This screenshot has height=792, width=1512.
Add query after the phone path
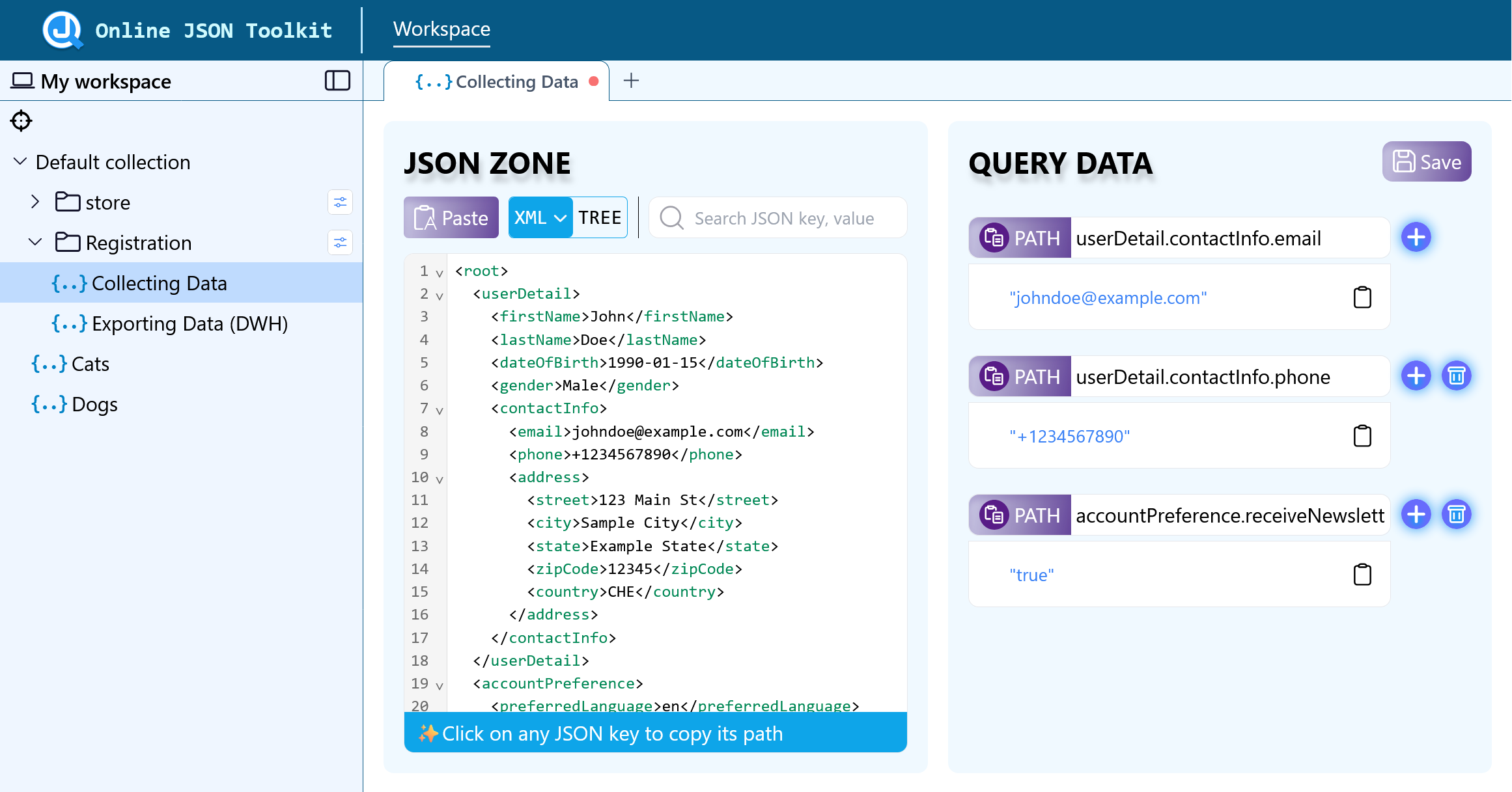coord(1416,376)
